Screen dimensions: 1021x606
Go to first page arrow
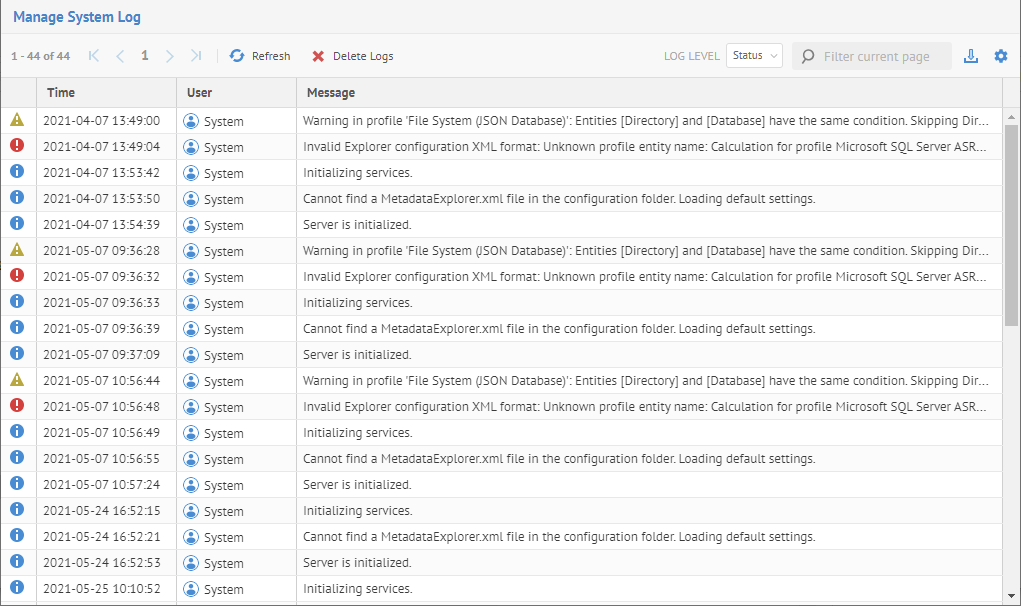point(94,56)
